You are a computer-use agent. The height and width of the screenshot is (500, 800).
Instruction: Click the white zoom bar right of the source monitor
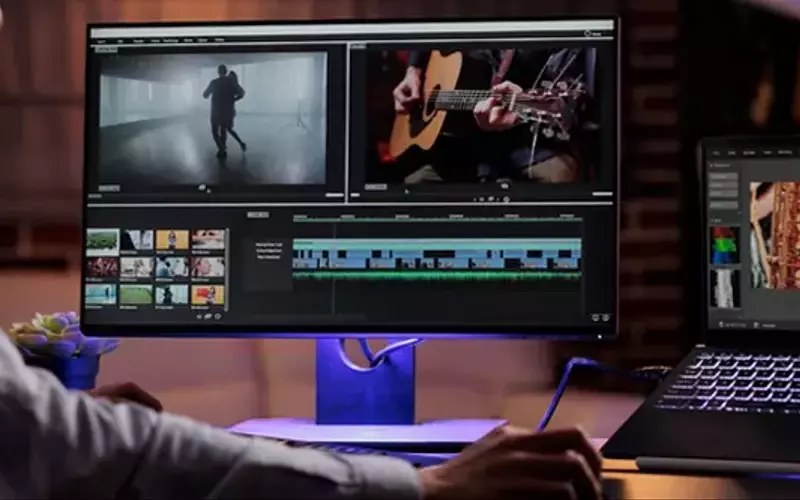(334, 195)
